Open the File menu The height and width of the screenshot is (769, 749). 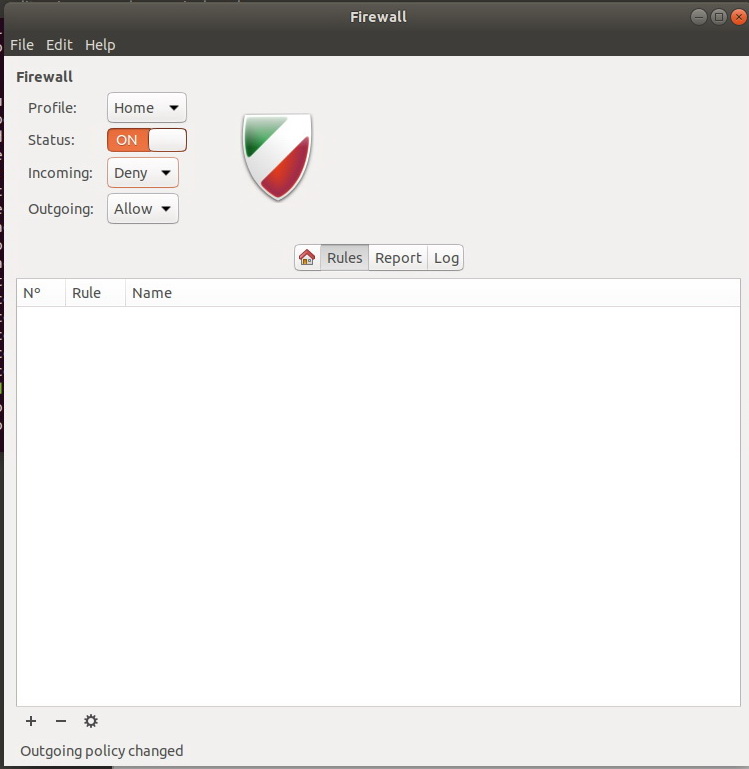(x=22, y=45)
